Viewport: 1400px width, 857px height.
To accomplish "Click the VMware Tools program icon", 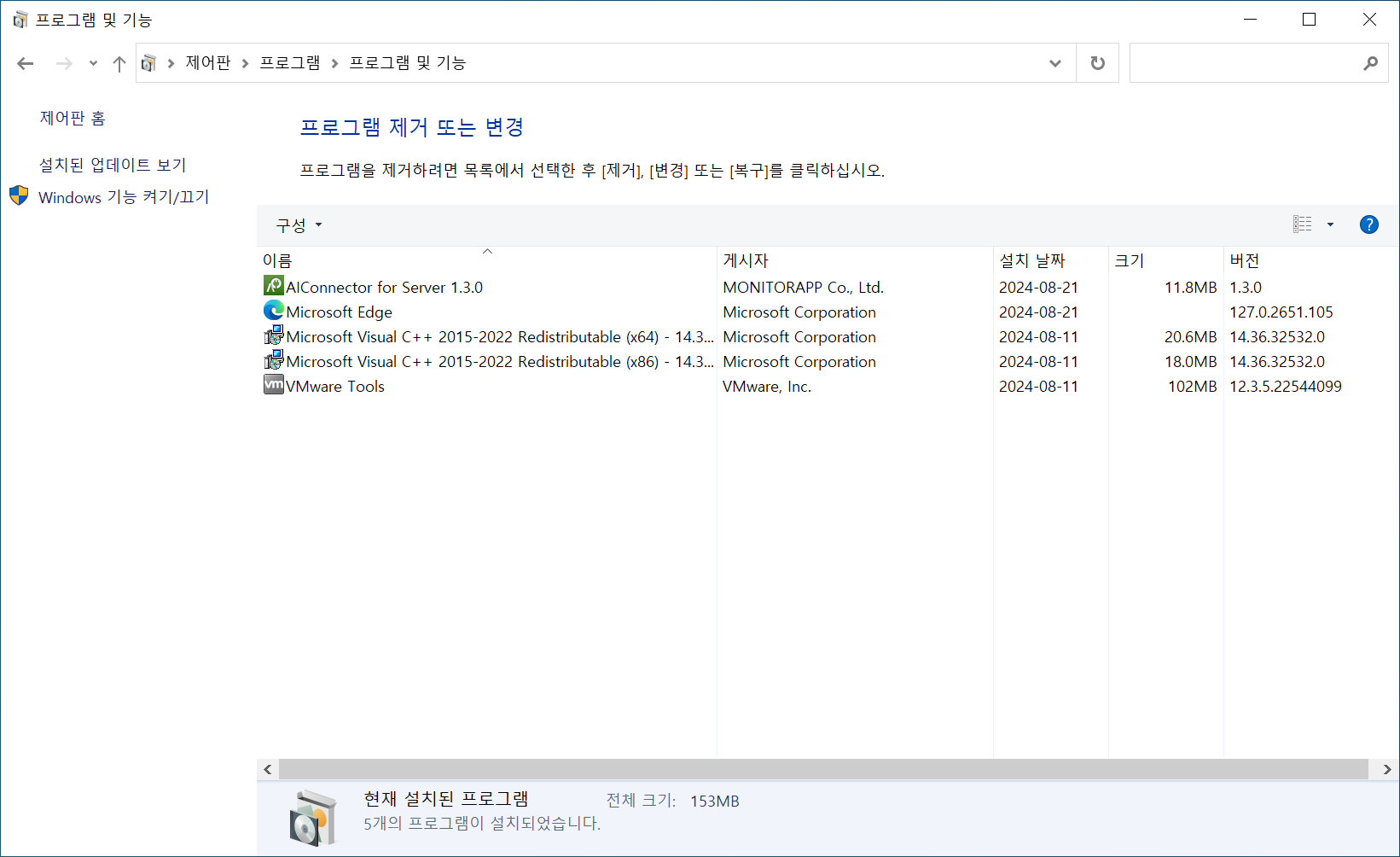I will tap(273, 385).
